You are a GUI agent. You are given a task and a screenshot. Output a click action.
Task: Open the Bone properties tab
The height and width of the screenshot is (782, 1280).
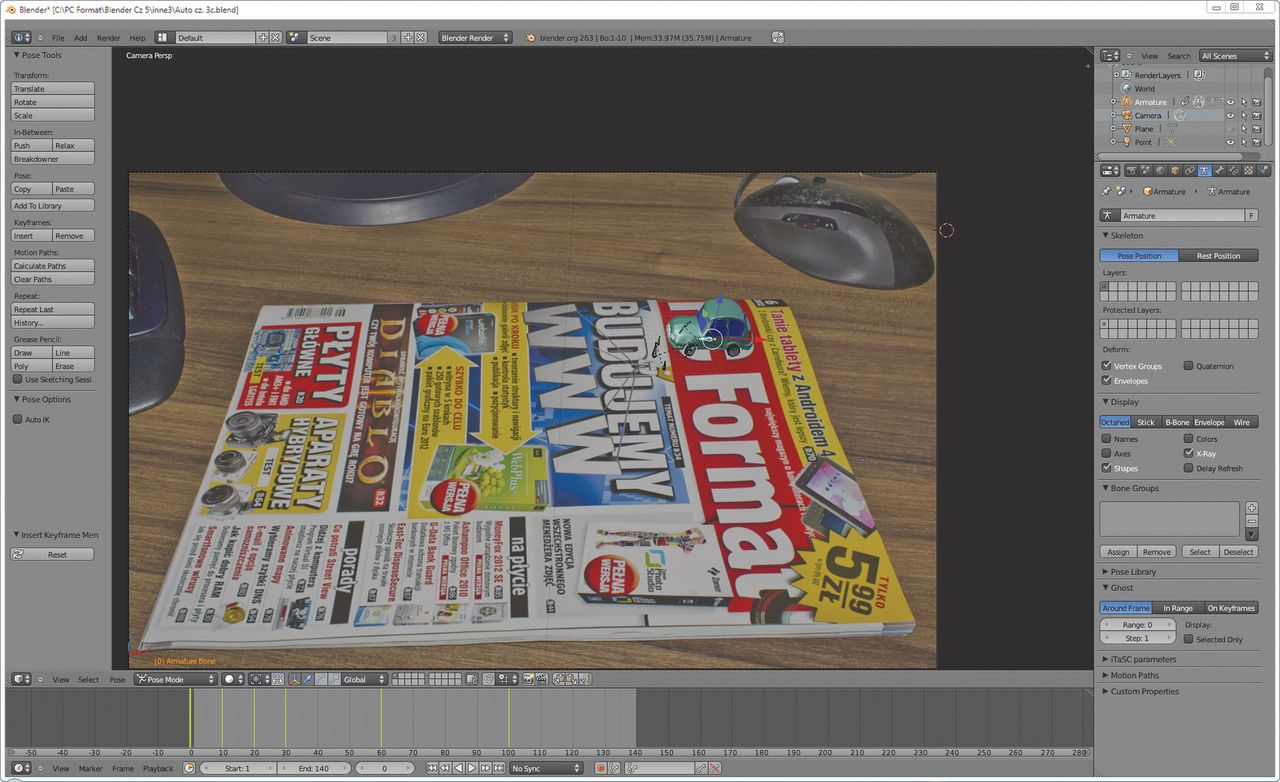[1219, 170]
